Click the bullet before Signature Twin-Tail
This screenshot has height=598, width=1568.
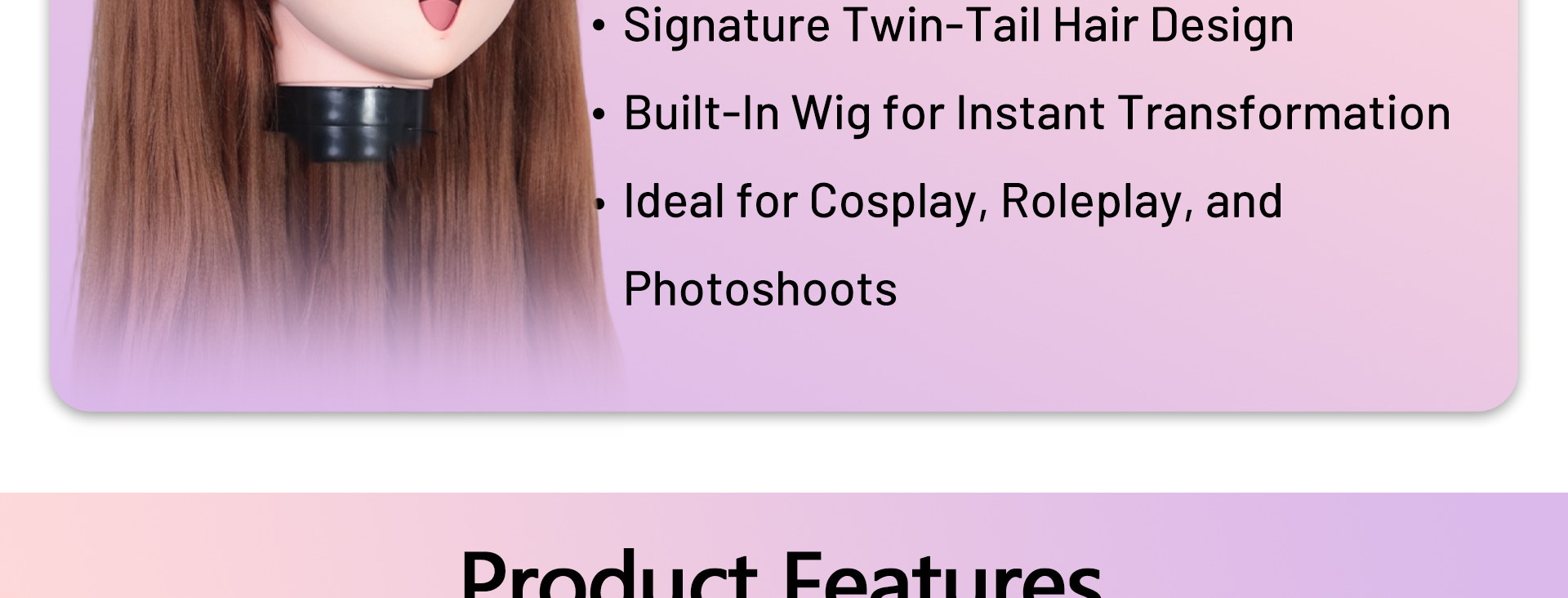(599, 26)
